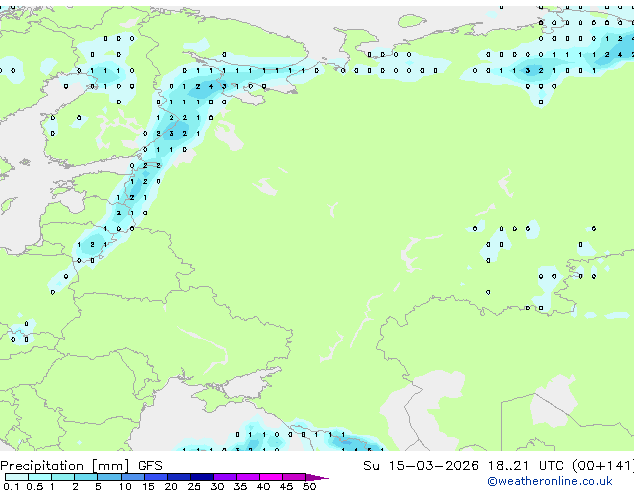Pick the legend swatch between 20 and 25

(178, 477)
